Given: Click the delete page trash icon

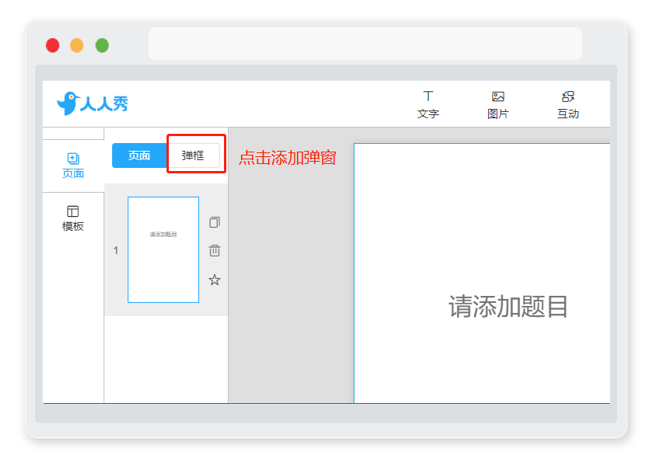Looking at the screenshot, I should (x=214, y=250).
